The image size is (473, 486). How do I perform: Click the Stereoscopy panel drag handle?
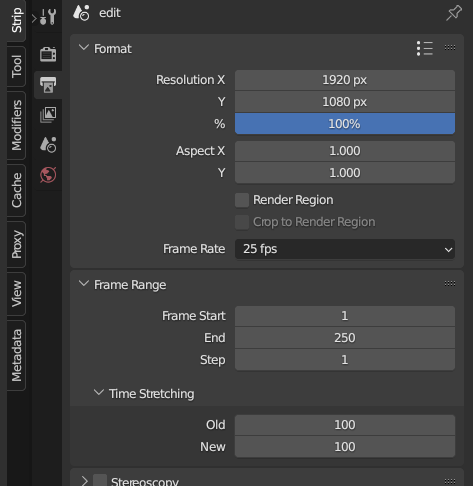[450, 481]
